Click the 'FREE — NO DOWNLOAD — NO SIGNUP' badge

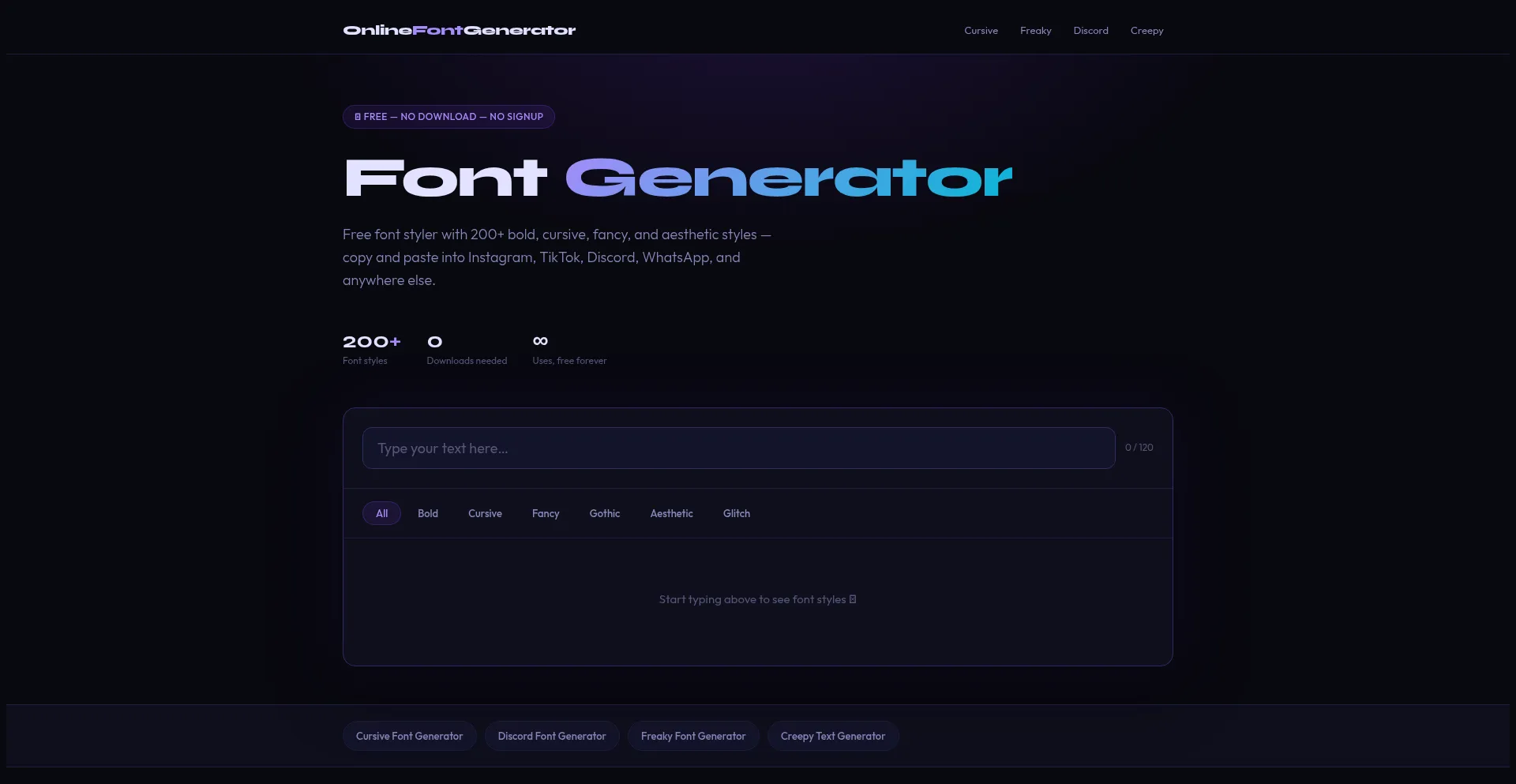pyautogui.click(x=448, y=117)
